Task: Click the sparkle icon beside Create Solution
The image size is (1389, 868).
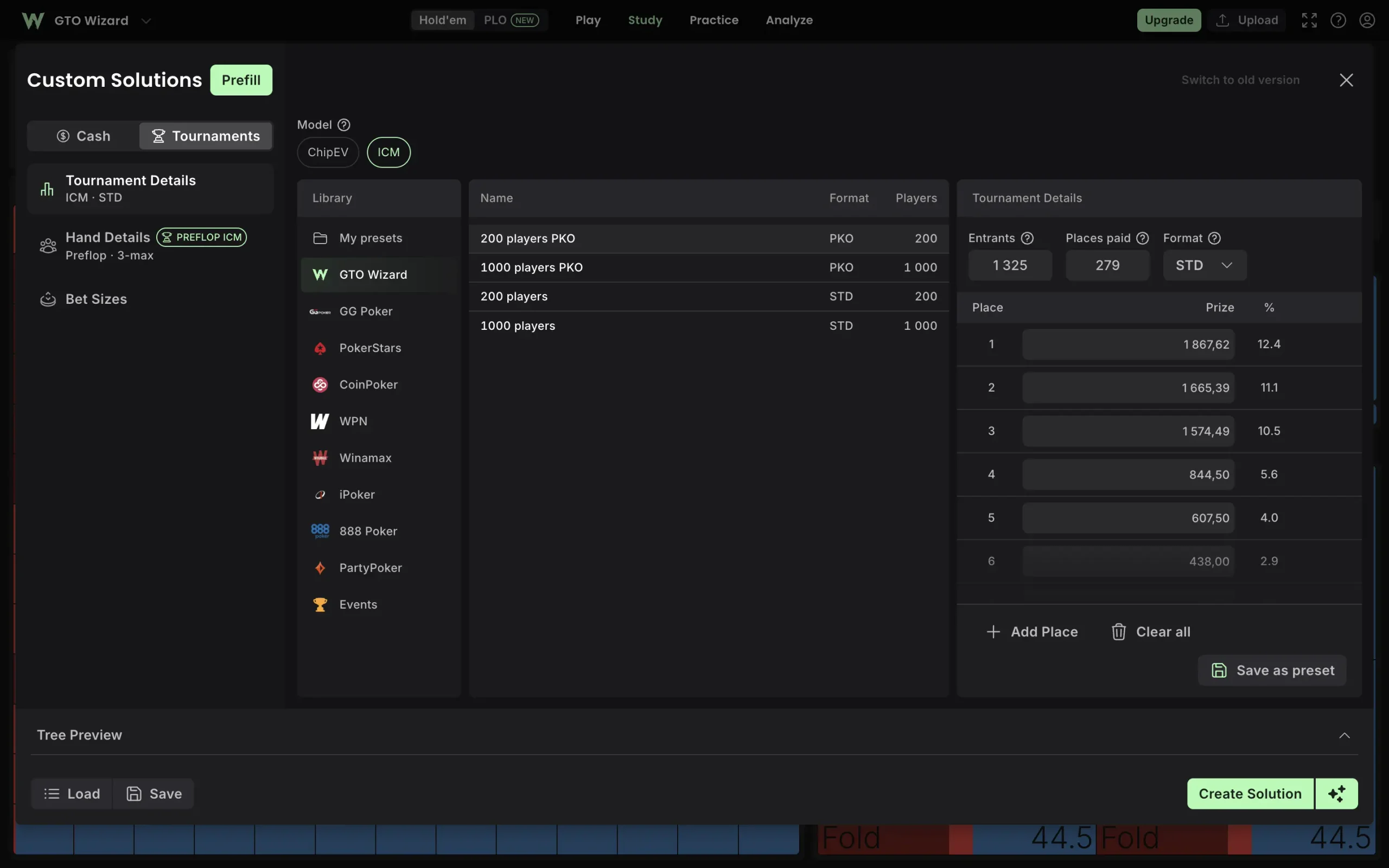Action: pyautogui.click(x=1337, y=793)
